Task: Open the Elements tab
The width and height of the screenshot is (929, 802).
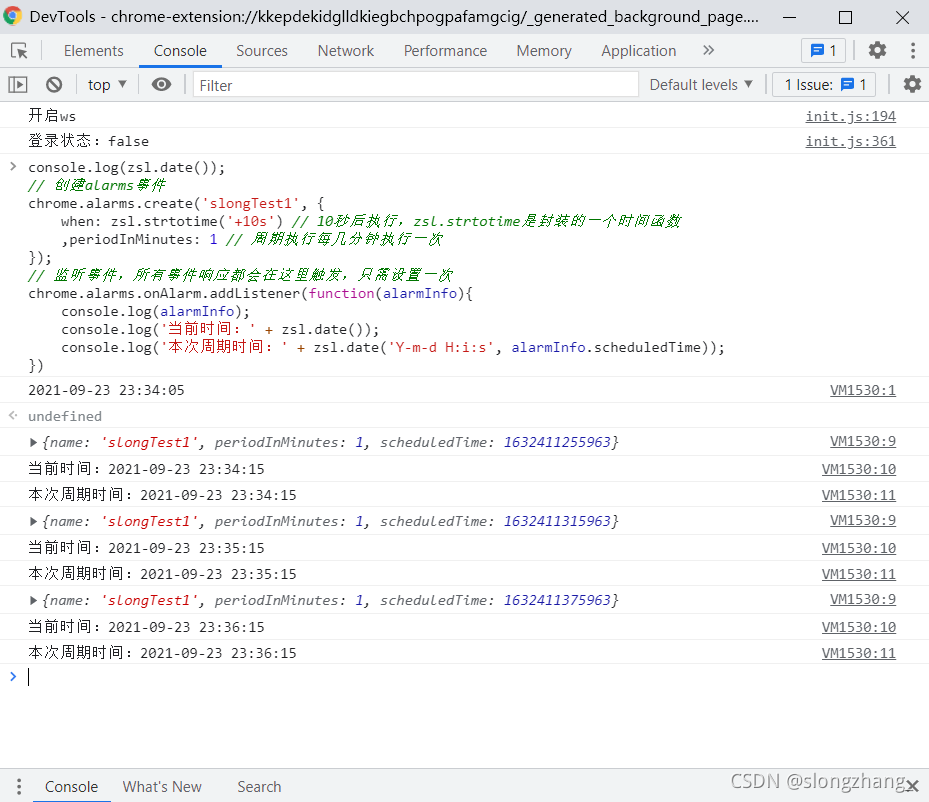Action: click(x=94, y=51)
